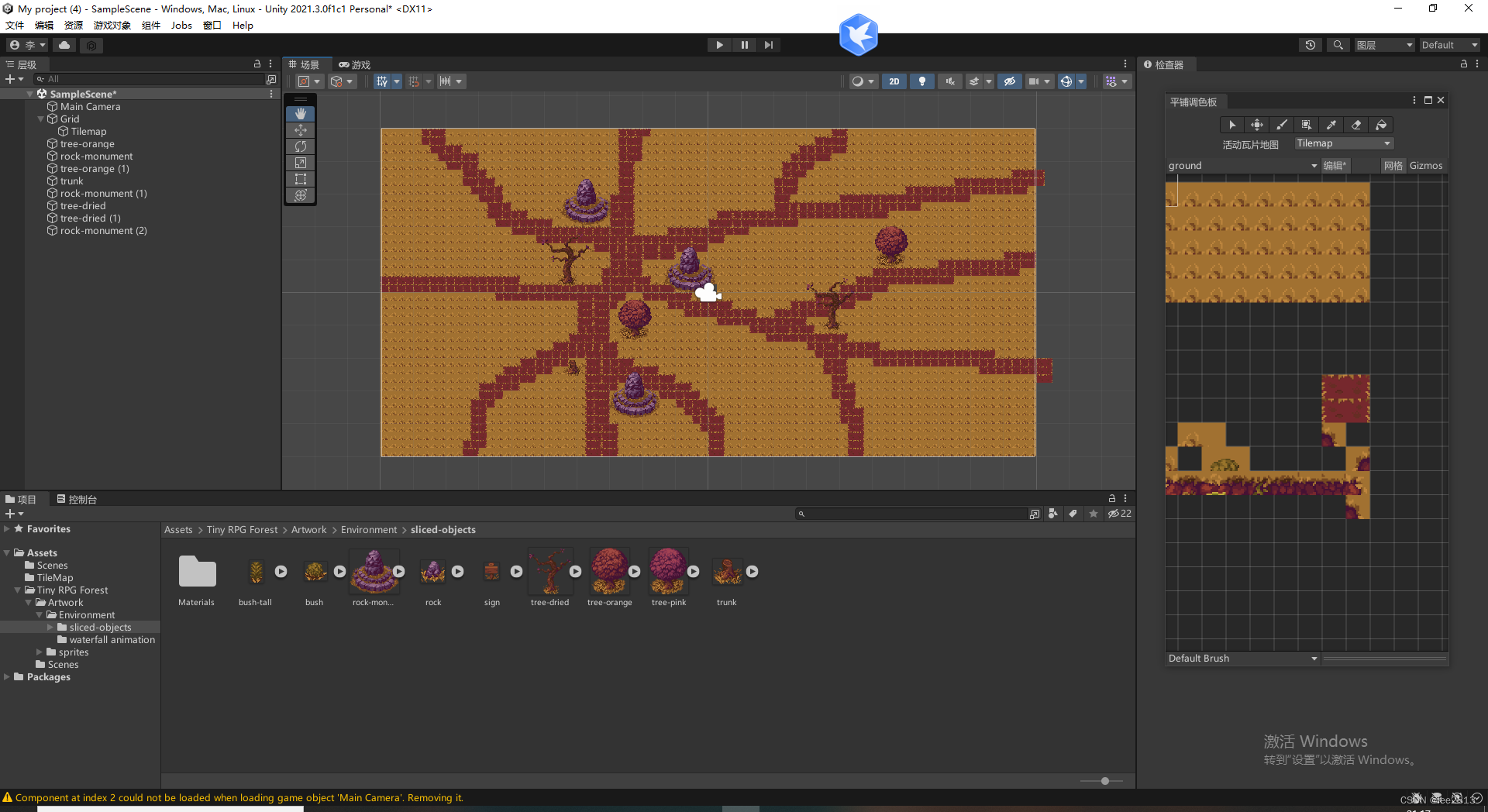Viewport: 1488px width, 812px height.
Task: Open the 文件 menu
Action: click(x=15, y=26)
